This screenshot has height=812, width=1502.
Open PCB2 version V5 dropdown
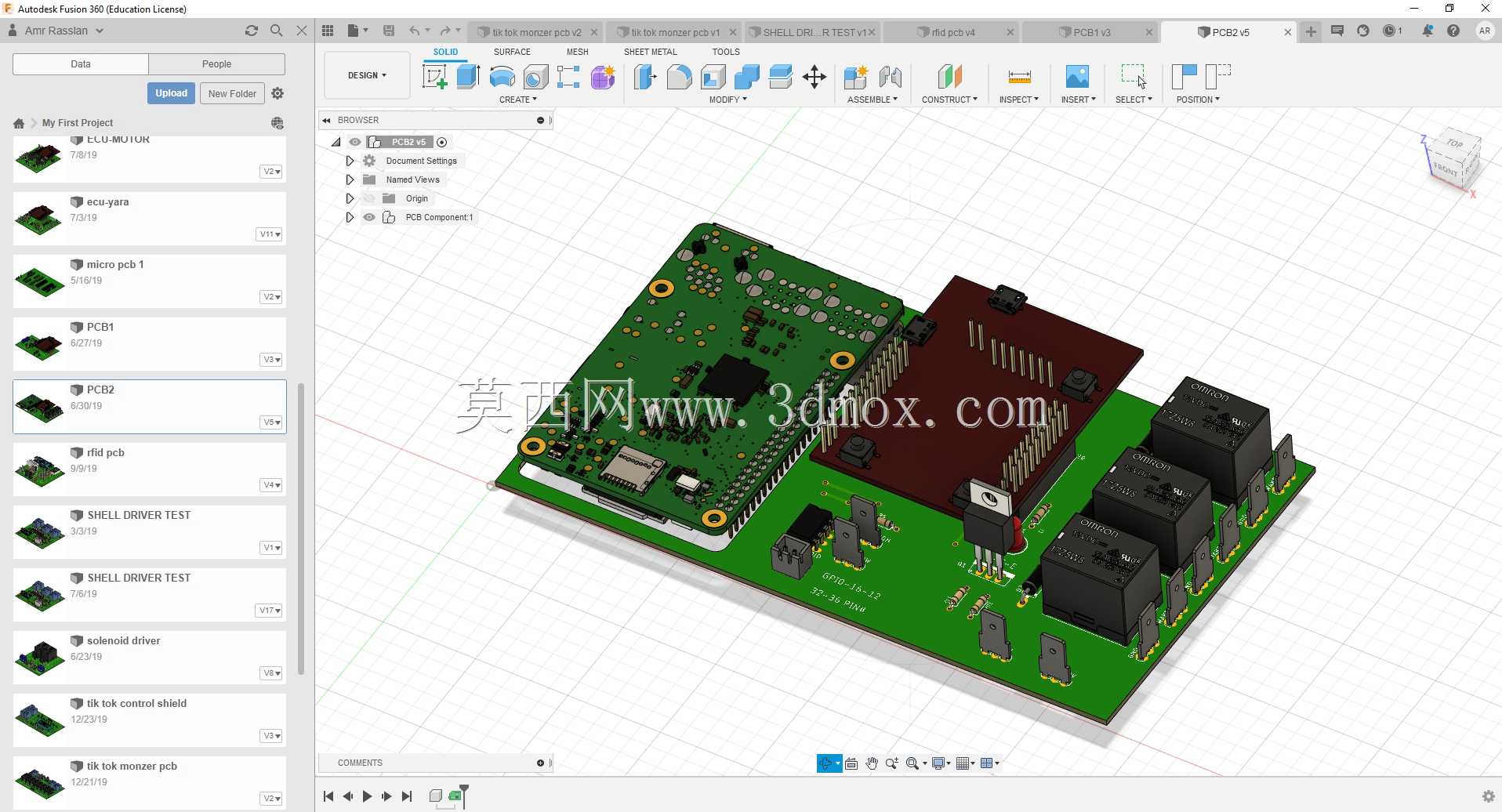click(272, 422)
